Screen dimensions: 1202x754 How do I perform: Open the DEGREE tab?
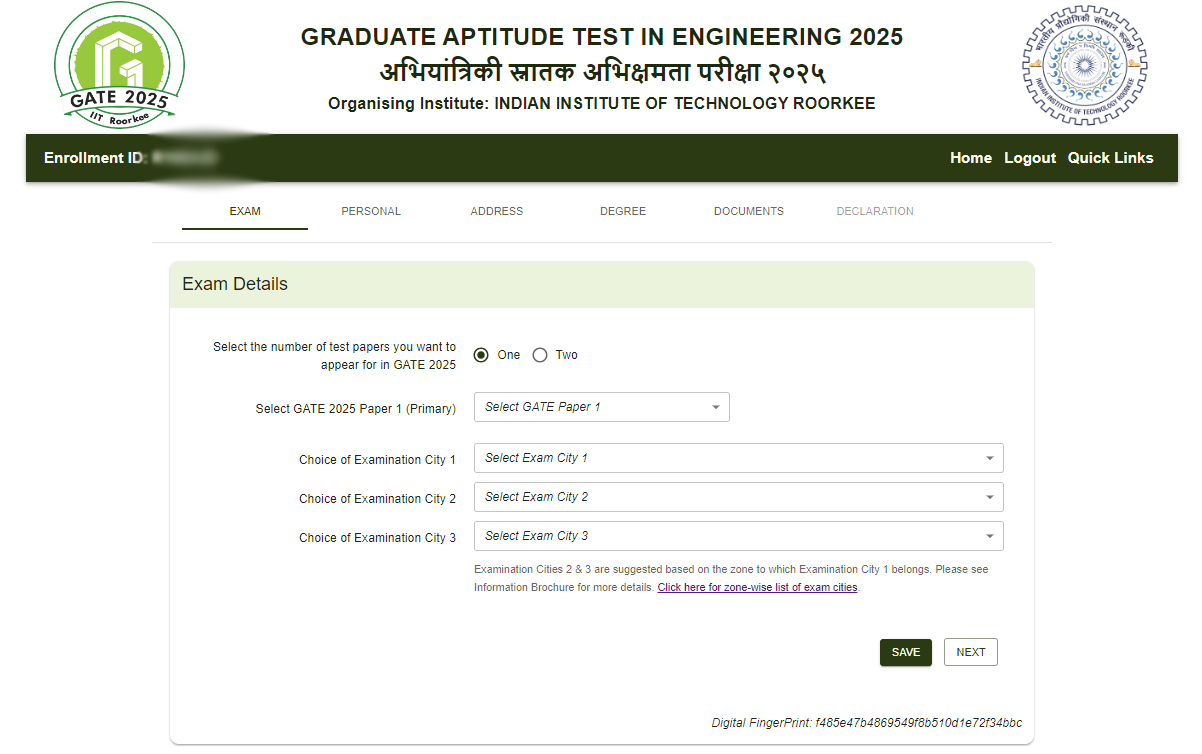pyautogui.click(x=623, y=211)
